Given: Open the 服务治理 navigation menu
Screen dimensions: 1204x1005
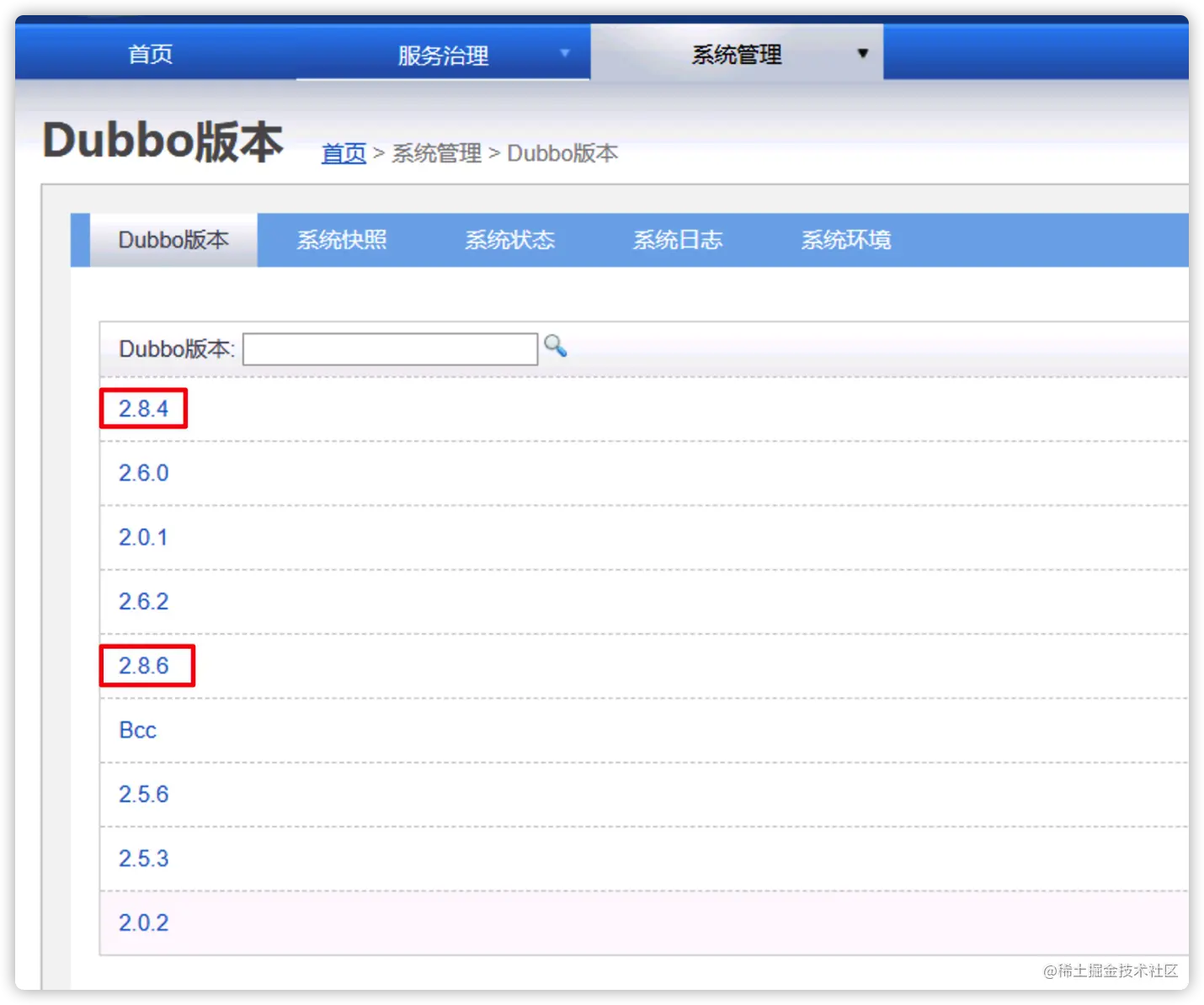Looking at the screenshot, I should [x=443, y=55].
